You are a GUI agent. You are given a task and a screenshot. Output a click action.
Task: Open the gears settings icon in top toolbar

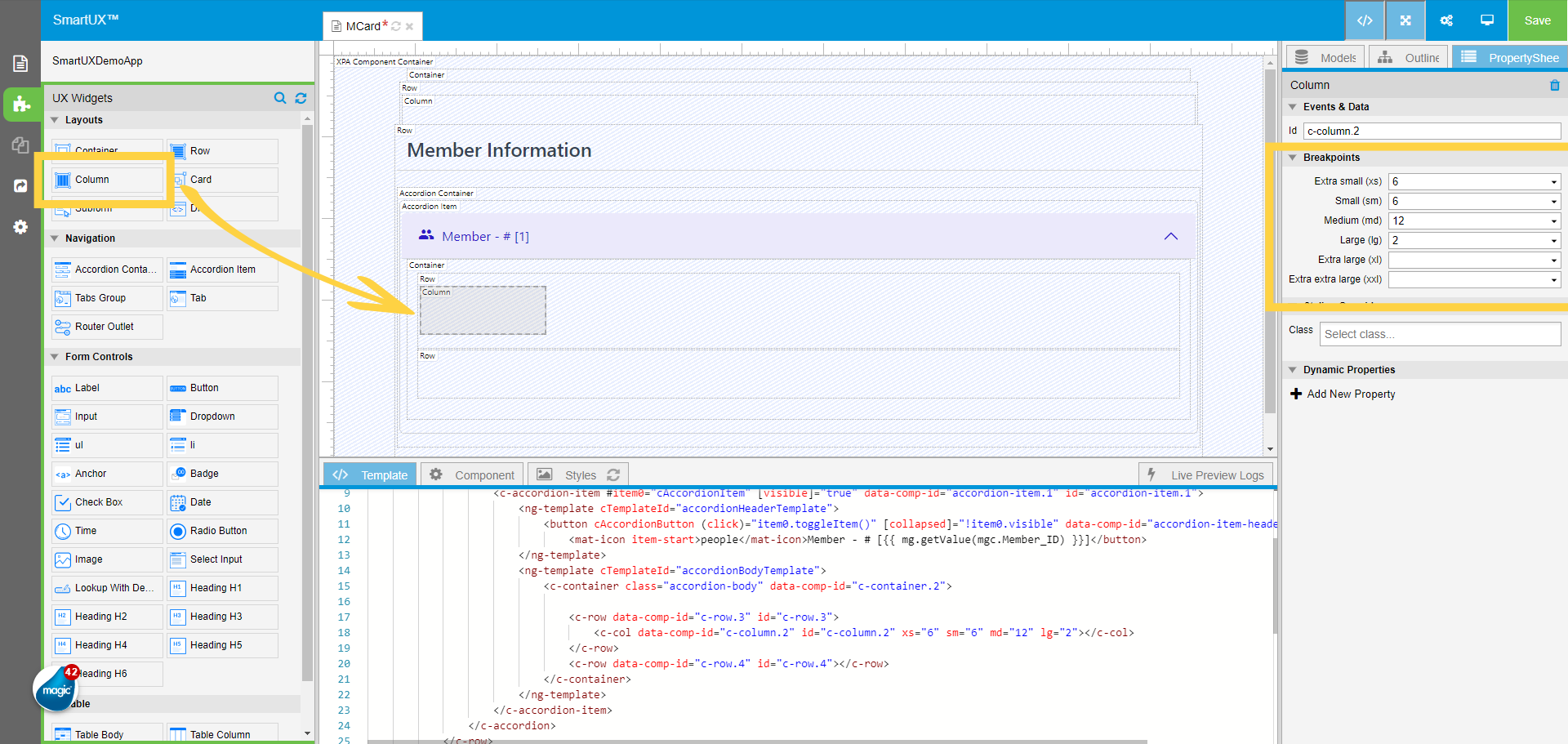point(1446,20)
